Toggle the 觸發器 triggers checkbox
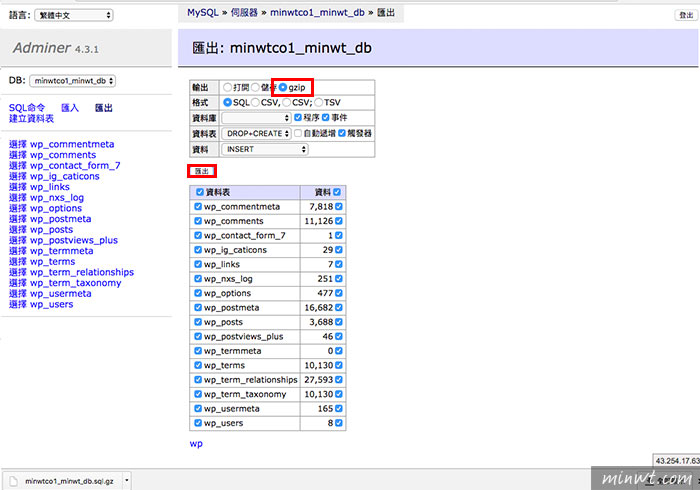The width and height of the screenshot is (700, 490). 342,133
